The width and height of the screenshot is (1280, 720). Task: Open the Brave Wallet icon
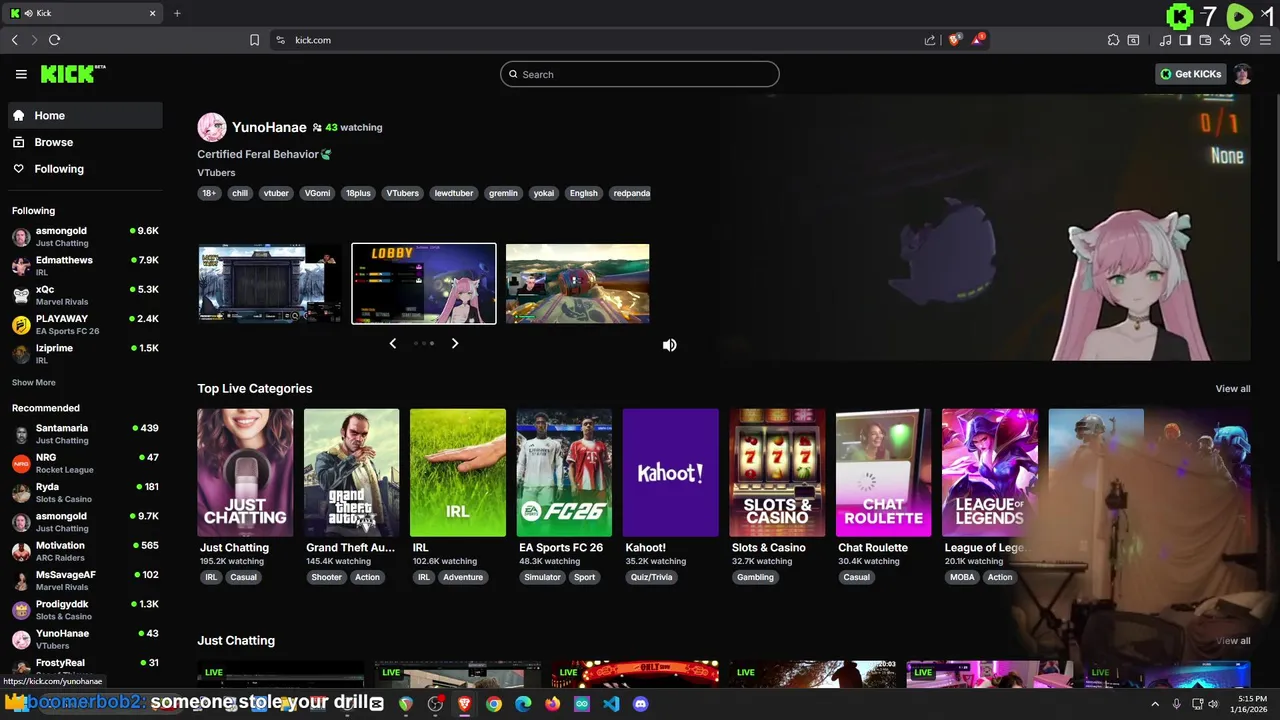tap(1205, 40)
